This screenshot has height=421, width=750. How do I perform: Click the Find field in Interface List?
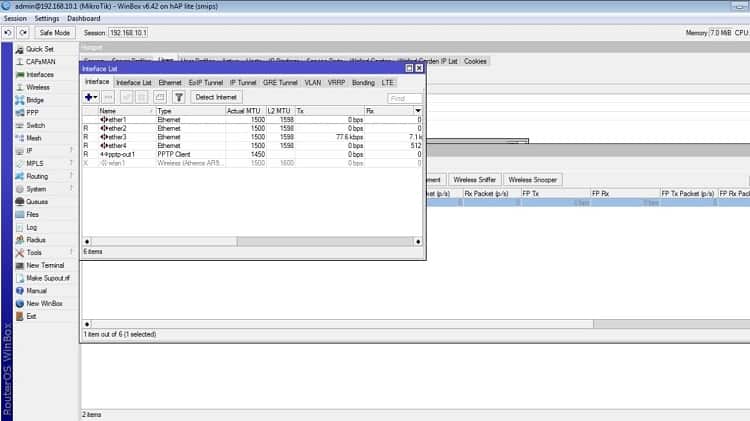pos(405,98)
